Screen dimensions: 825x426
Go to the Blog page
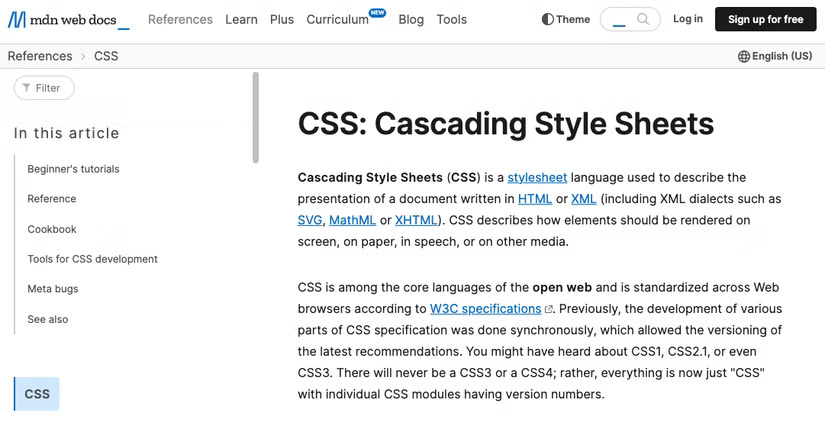point(411,19)
